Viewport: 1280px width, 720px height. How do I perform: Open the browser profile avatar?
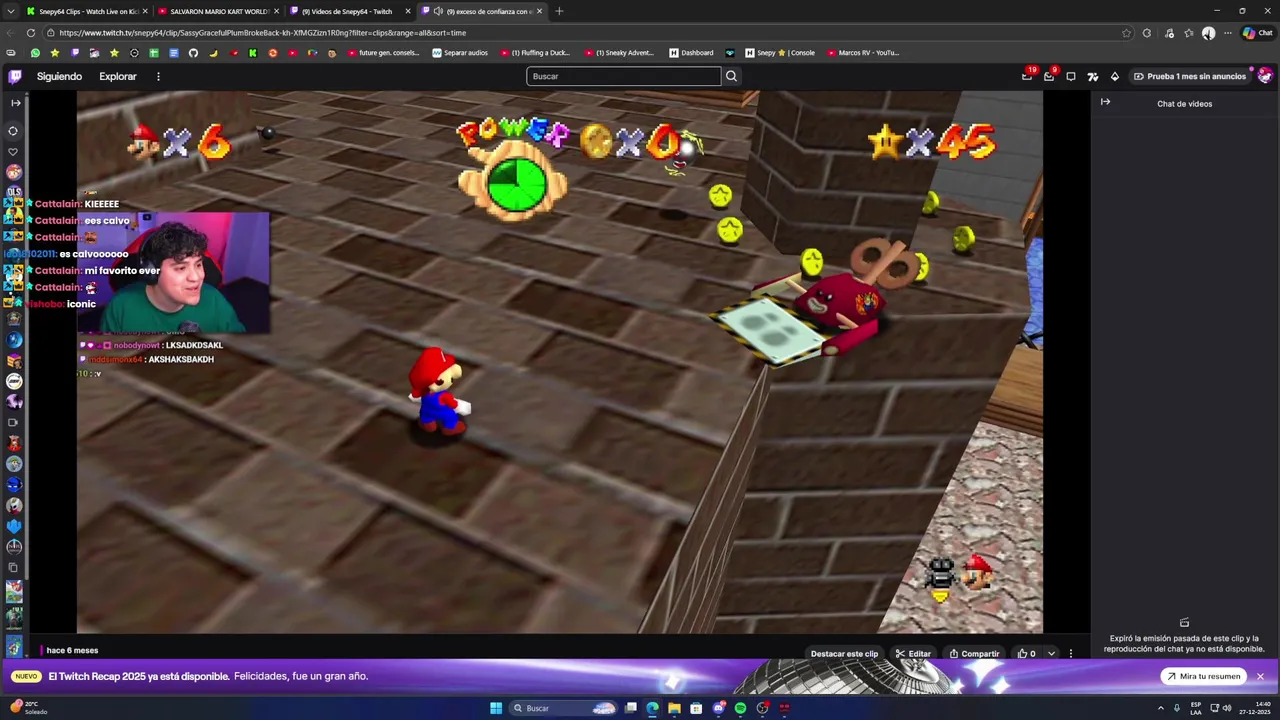(x=1209, y=32)
